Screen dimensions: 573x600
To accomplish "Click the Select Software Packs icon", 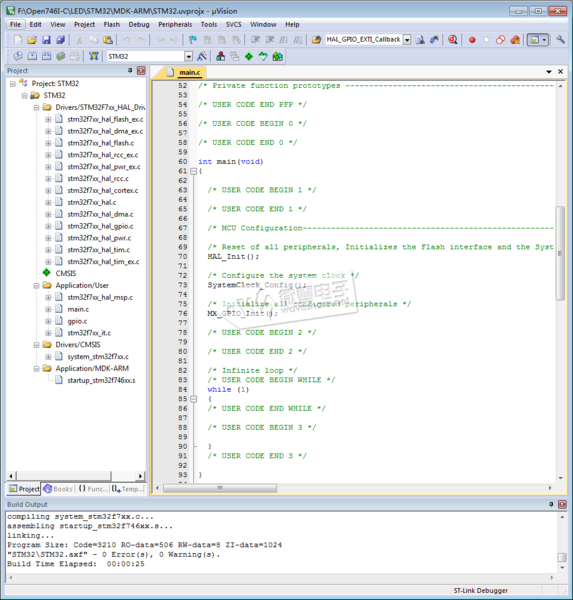I will pyautogui.click(x=263, y=57).
